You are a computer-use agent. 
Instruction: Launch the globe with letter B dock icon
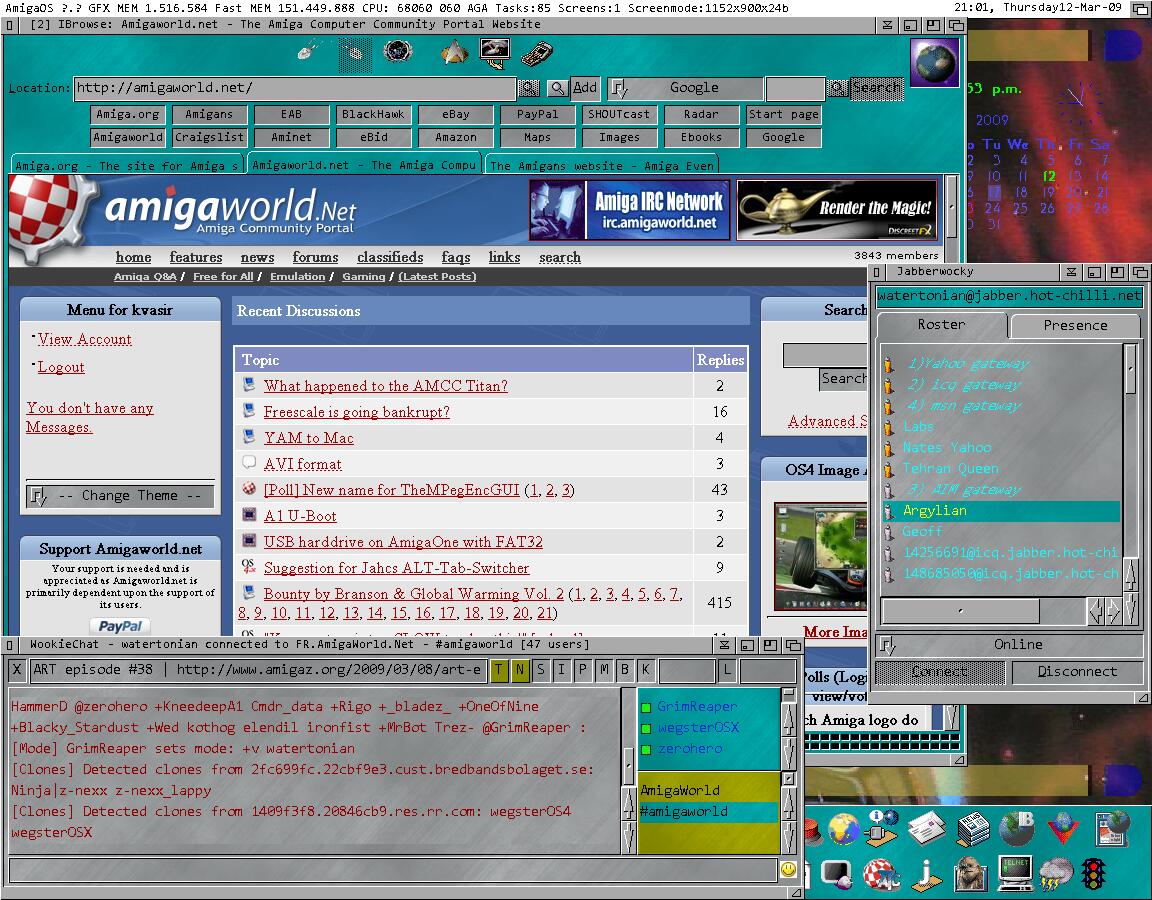click(1018, 827)
